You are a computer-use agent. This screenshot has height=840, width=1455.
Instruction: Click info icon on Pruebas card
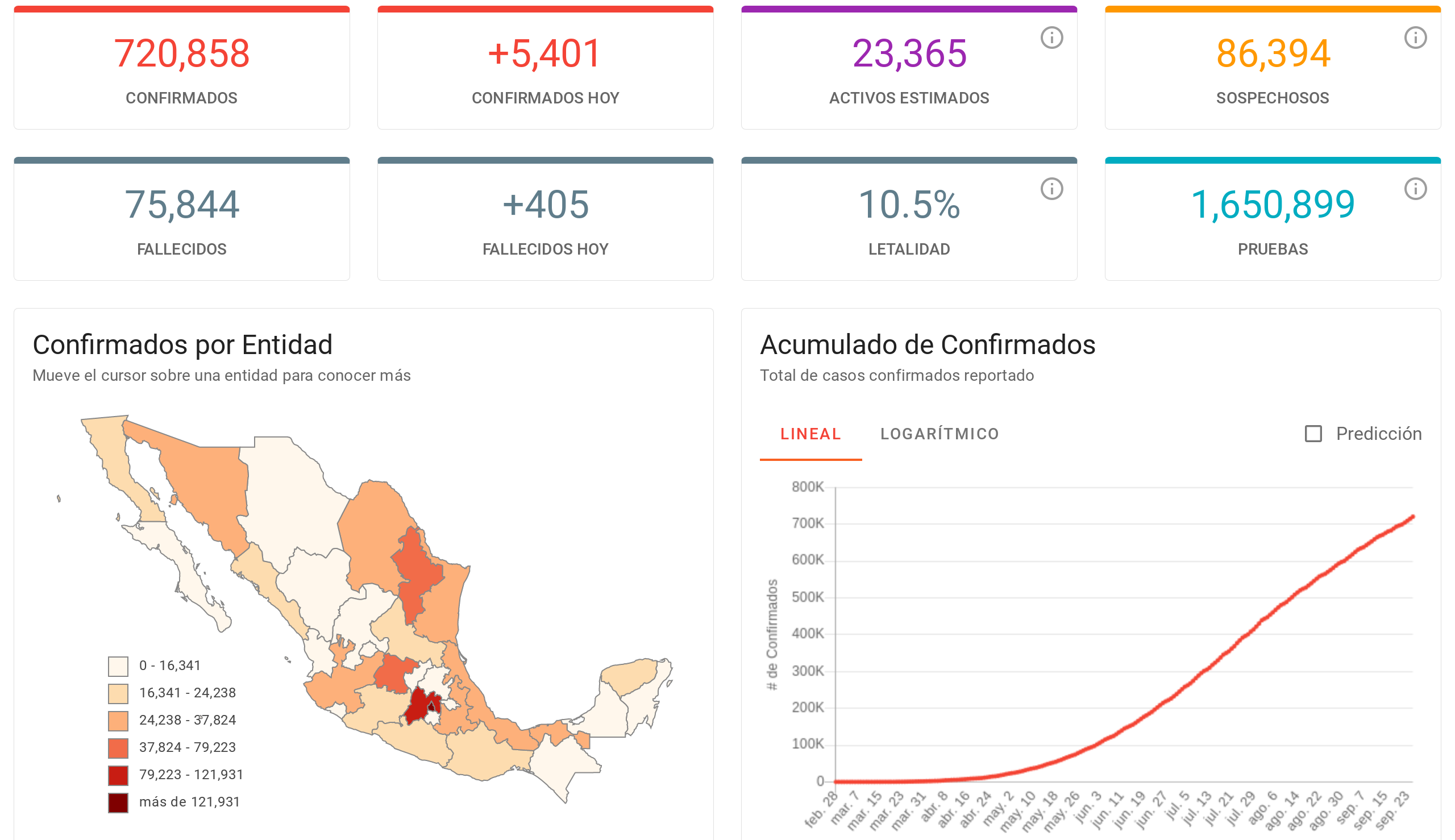[x=1415, y=189]
